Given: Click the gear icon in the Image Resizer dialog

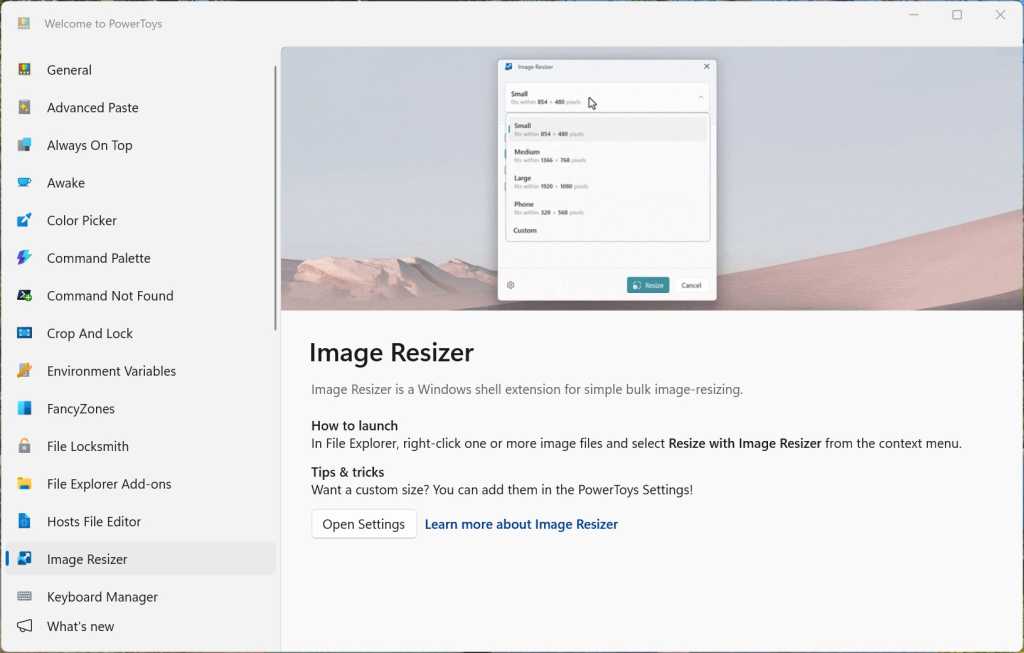Looking at the screenshot, I should [510, 285].
